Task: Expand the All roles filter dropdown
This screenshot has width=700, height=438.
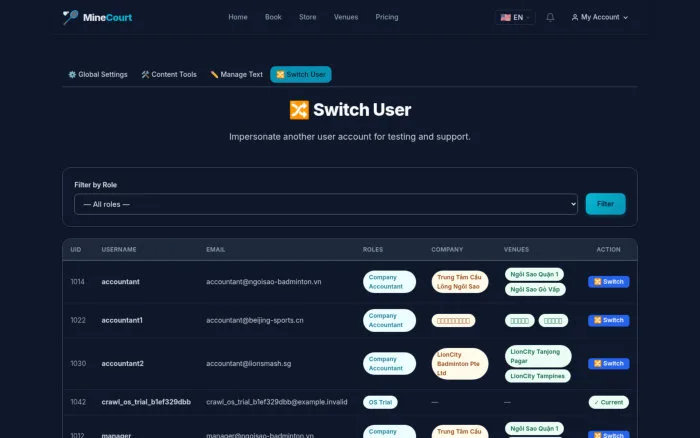Action: pos(326,204)
